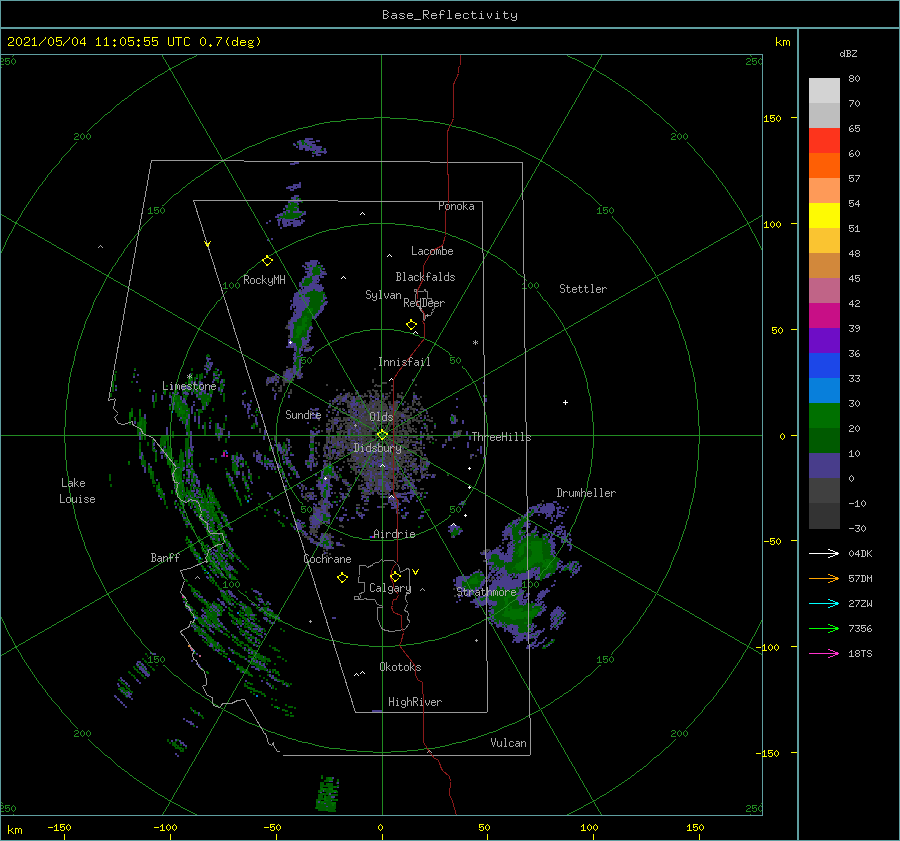Pick the magenta 39–42 dBZ swatch

(824, 316)
